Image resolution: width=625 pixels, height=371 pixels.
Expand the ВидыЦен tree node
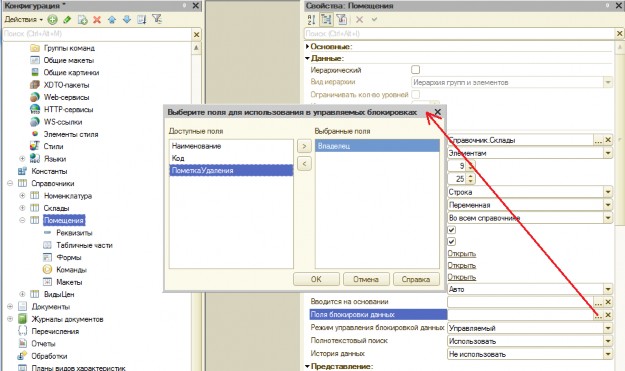(22, 294)
